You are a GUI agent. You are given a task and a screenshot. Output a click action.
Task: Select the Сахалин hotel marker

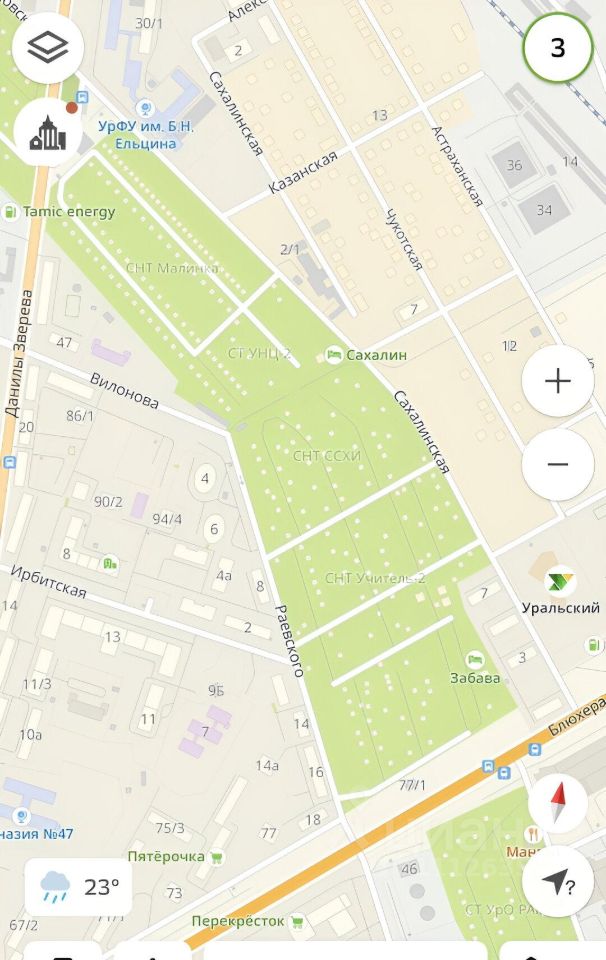click(334, 354)
